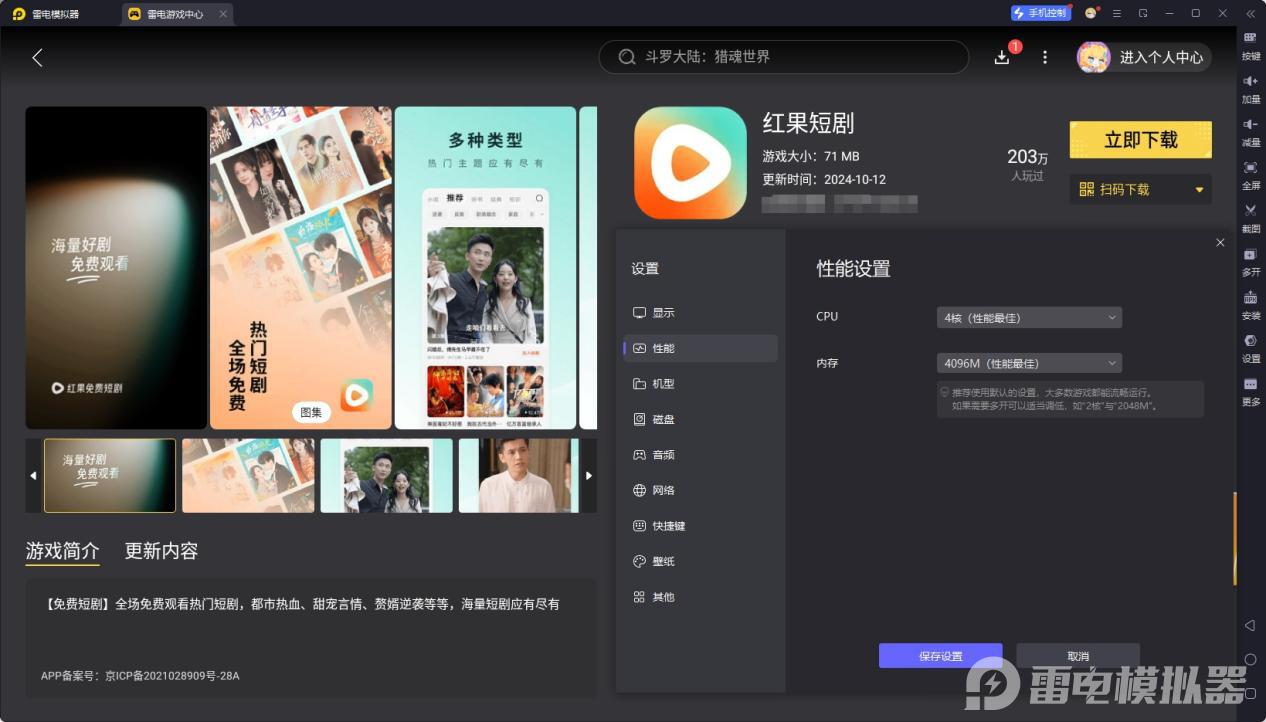This screenshot has height=722, width=1266.
Task: Click the 保存设置 button
Action: [x=940, y=656]
